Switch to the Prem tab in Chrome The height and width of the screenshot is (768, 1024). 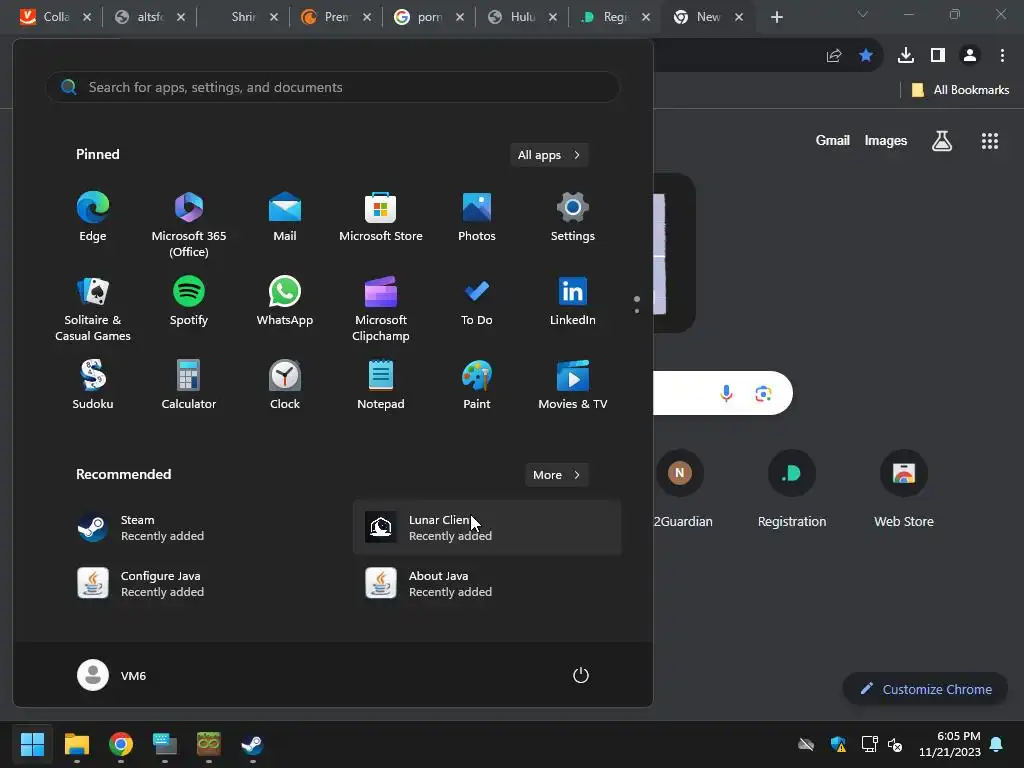click(x=337, y=17)
